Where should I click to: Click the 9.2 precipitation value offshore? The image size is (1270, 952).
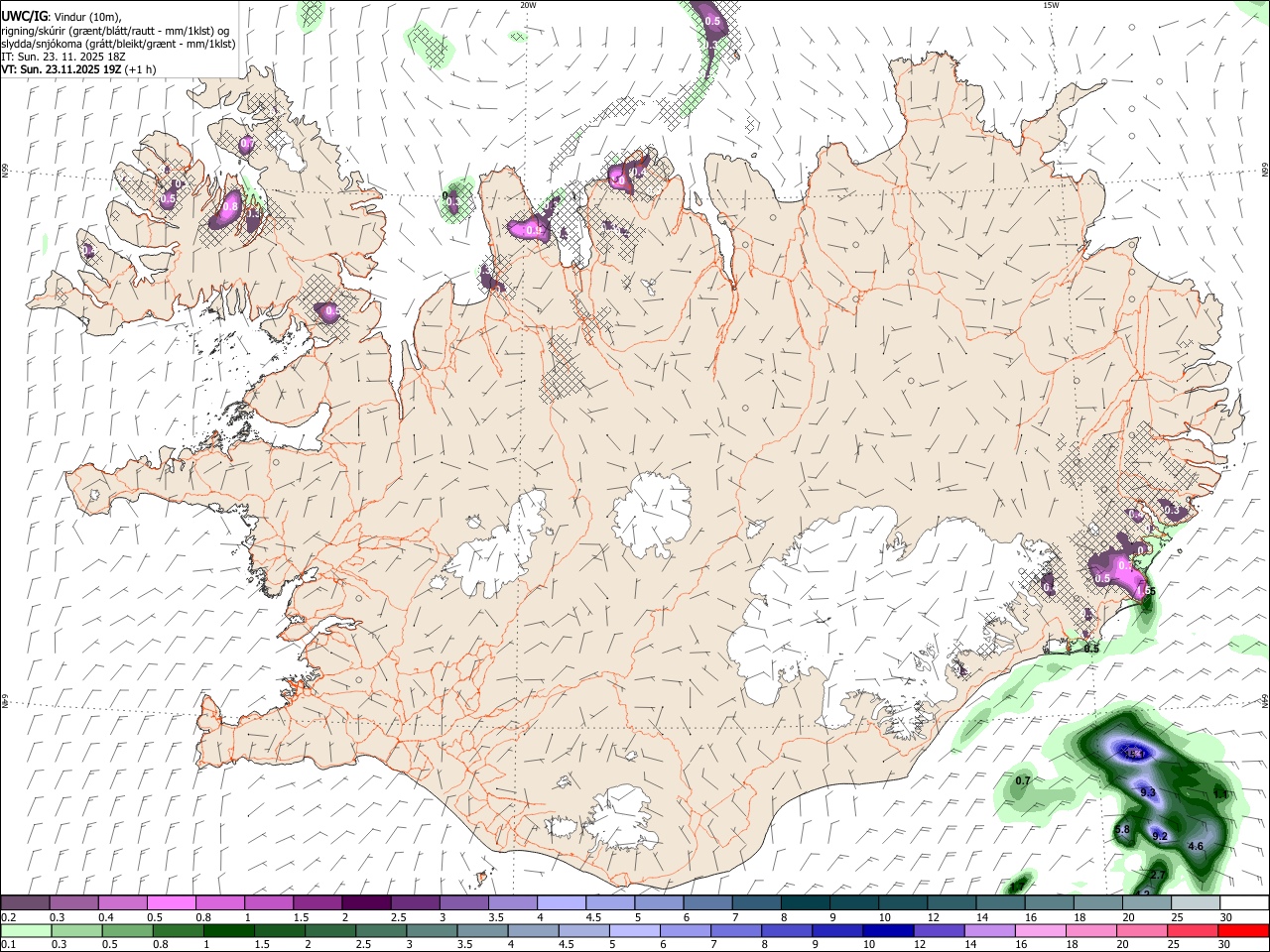point(1160,836)
